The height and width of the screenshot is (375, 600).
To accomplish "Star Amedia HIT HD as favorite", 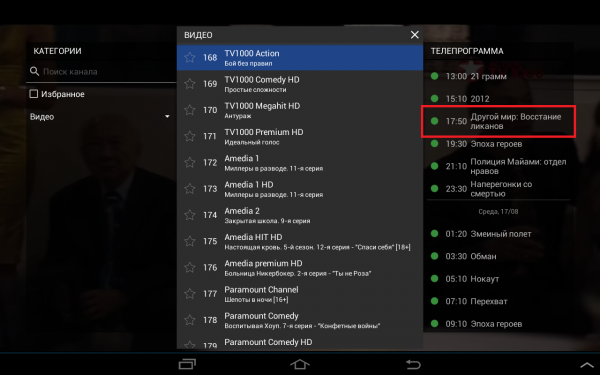I will (x=190, y=241).
